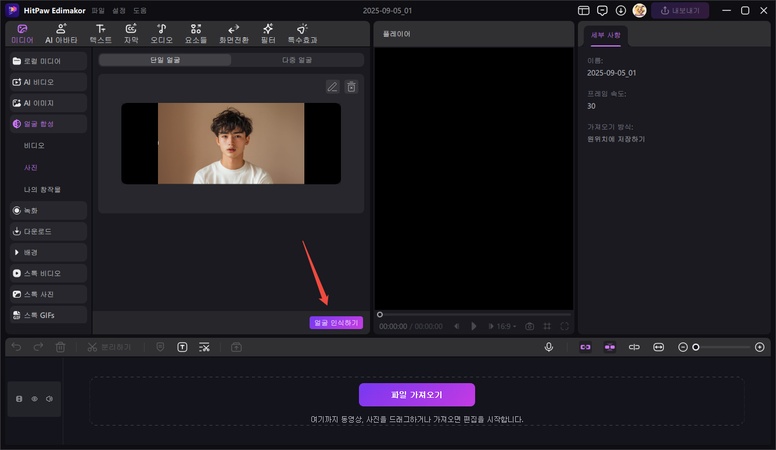Take a snapshot with the camera icon

pos(530,326)
